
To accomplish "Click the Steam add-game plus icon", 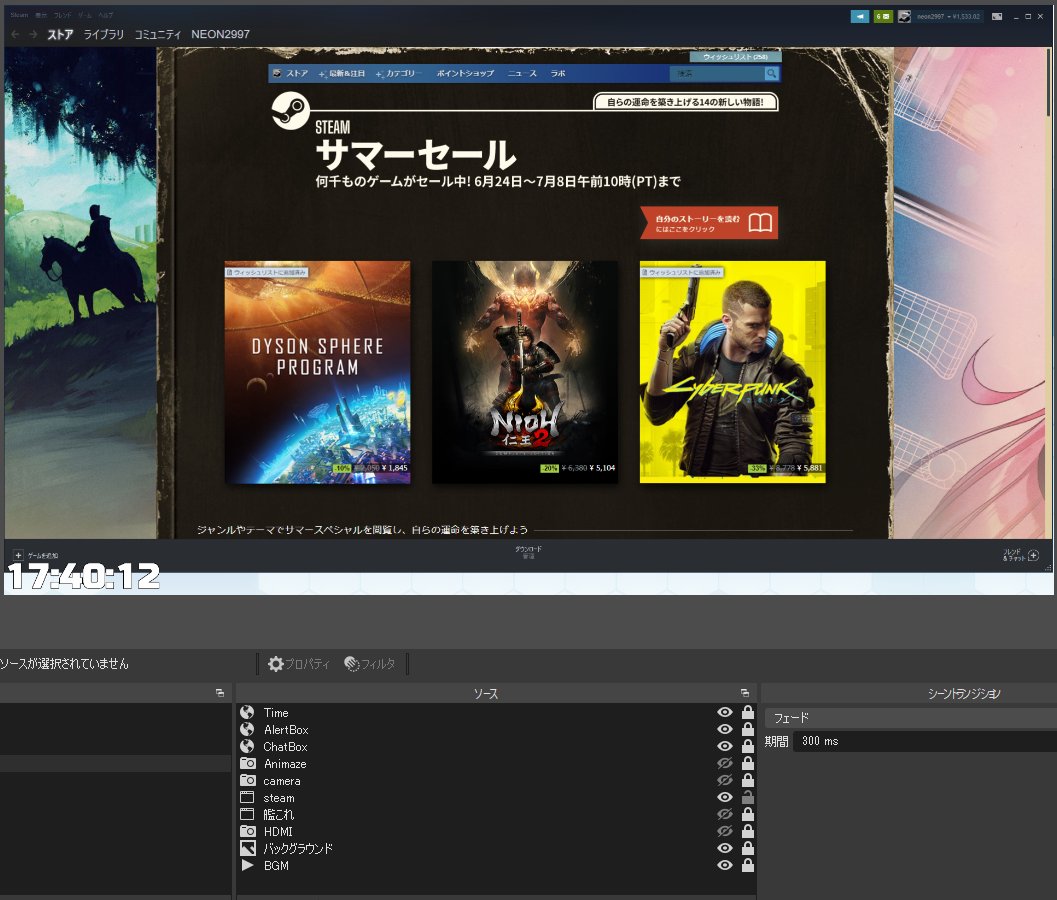I will pos(18,556).
